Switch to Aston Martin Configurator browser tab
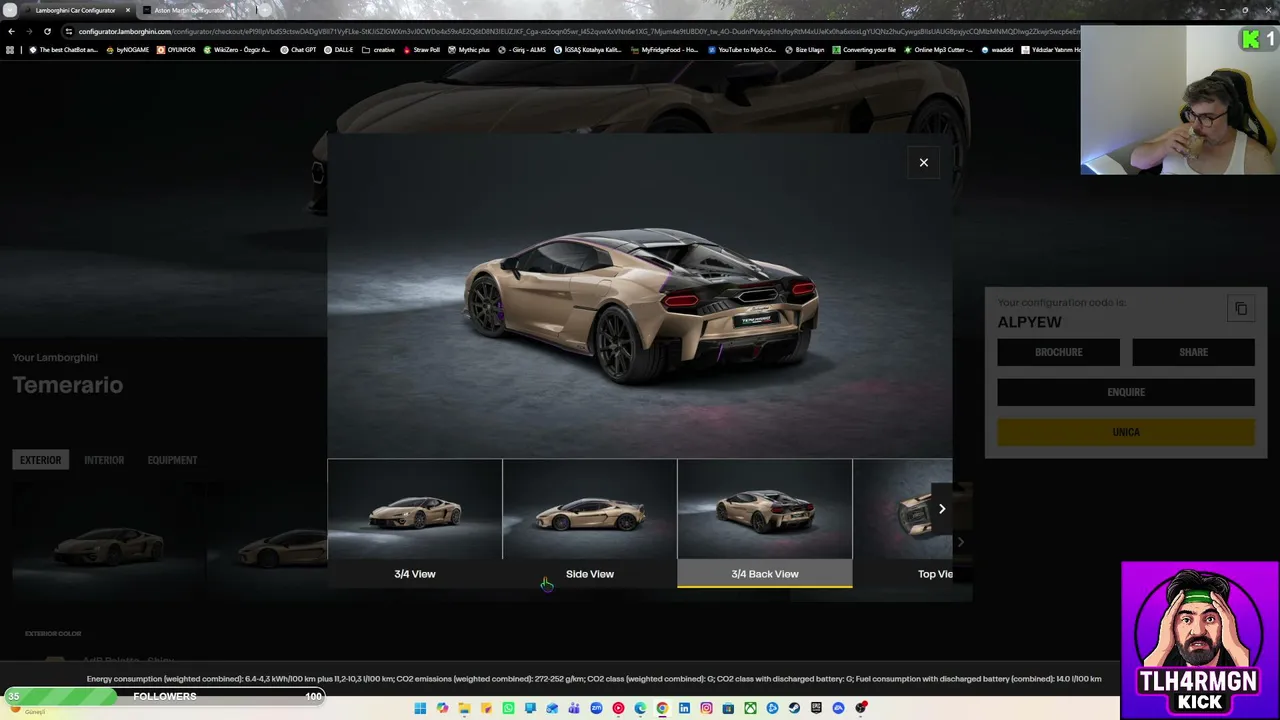Image resolution: width=1280 pixels, height=720 pixels. pos(189,10)
